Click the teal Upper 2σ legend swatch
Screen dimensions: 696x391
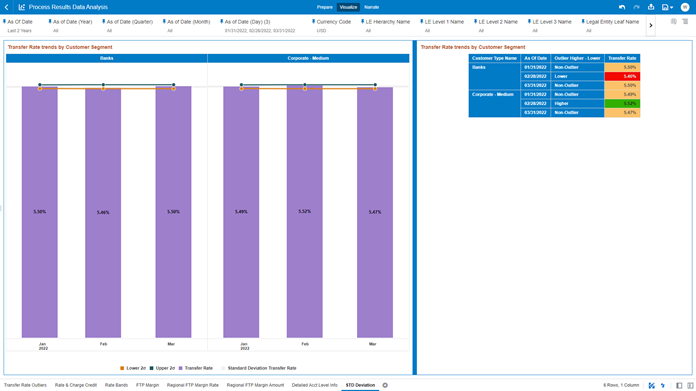[x=151, y=368]
